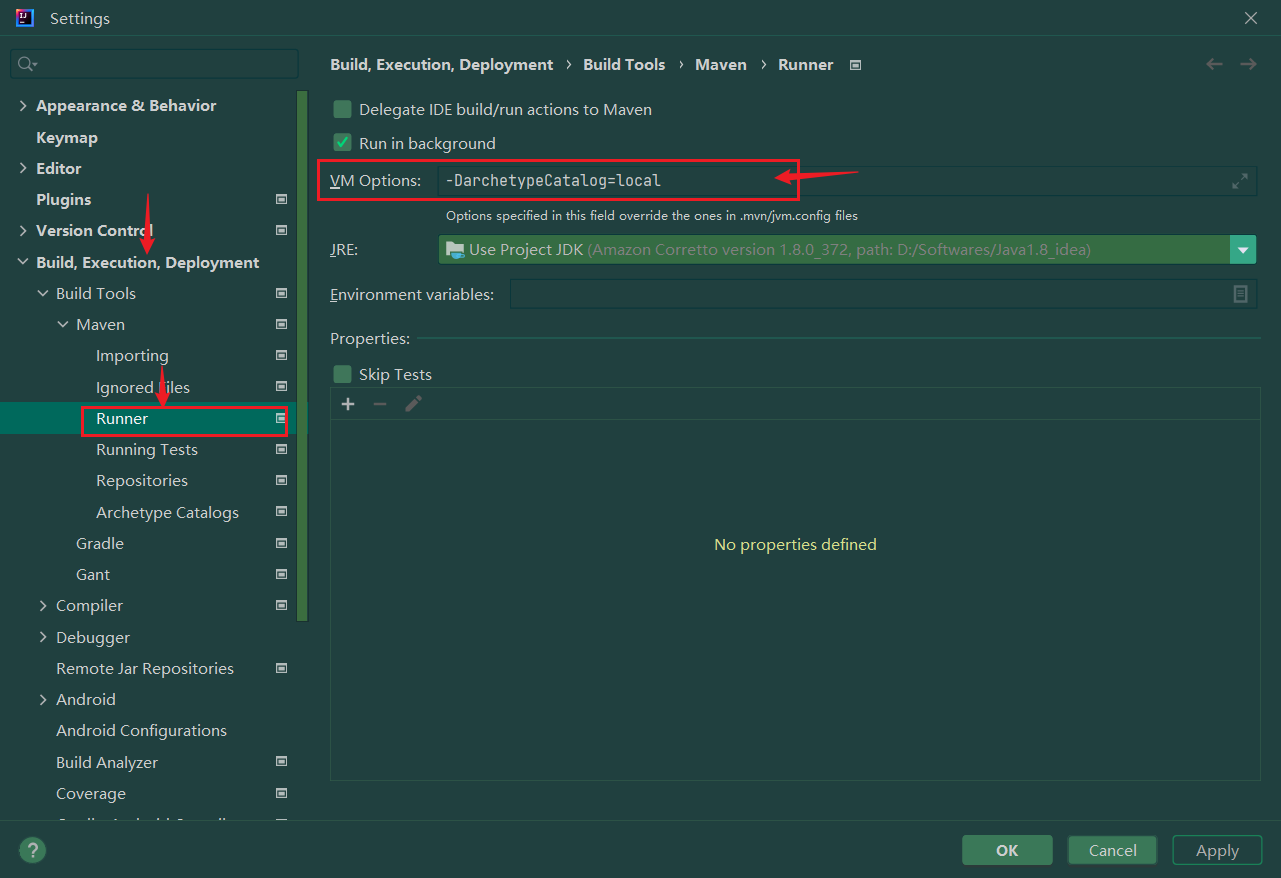
Task: Open the help question mark button
Action: pyautogui.click(x=33, y=850)
